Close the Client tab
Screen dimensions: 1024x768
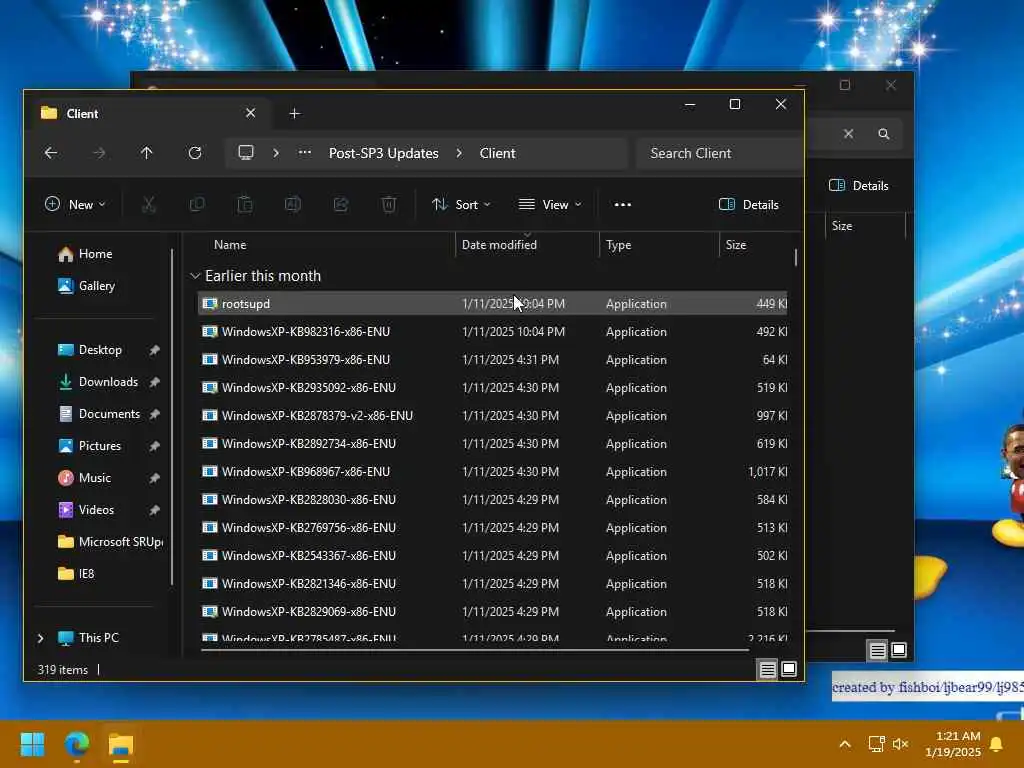pos(250,114)
